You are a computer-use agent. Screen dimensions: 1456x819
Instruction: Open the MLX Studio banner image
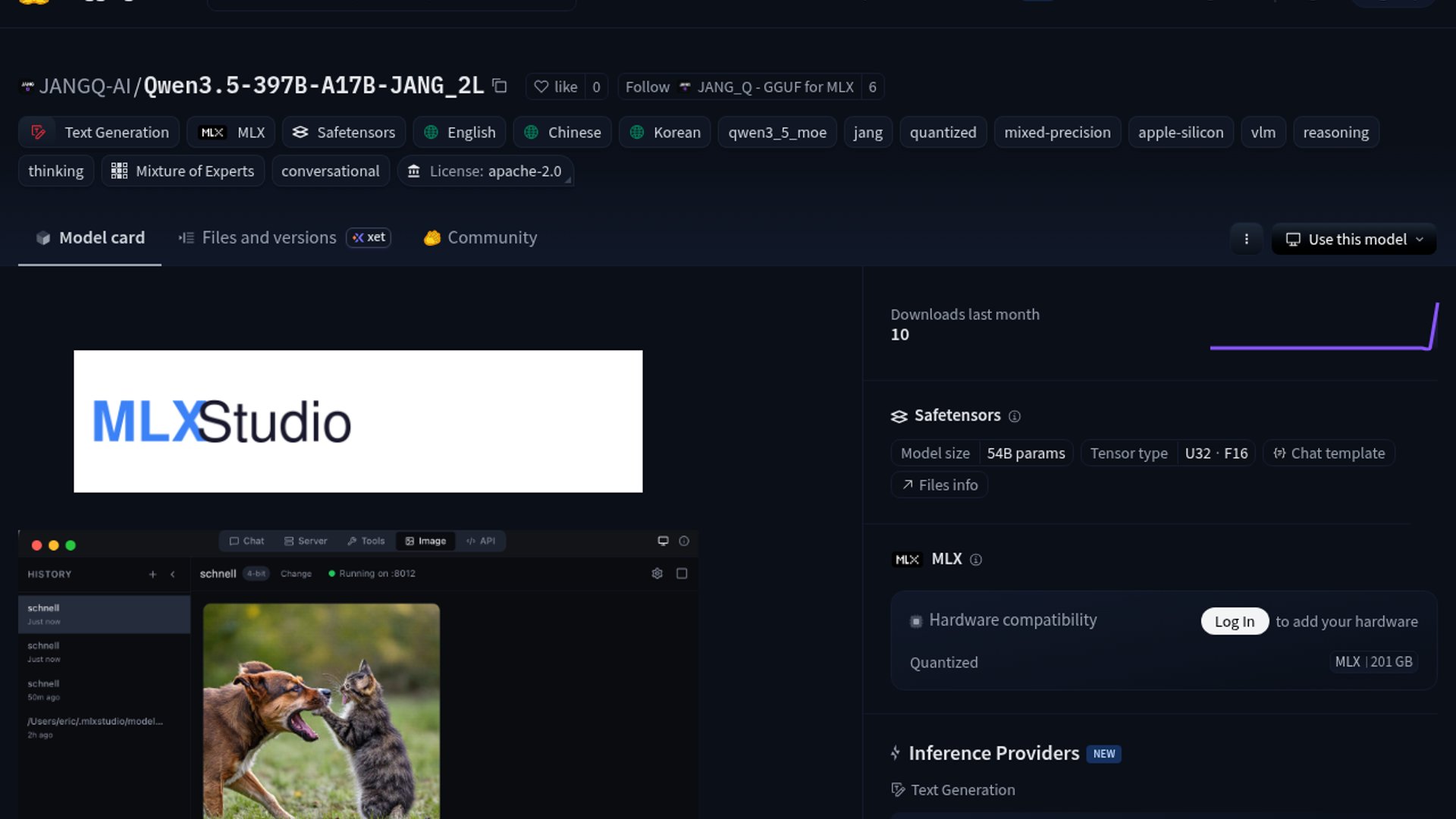[358, 421]
